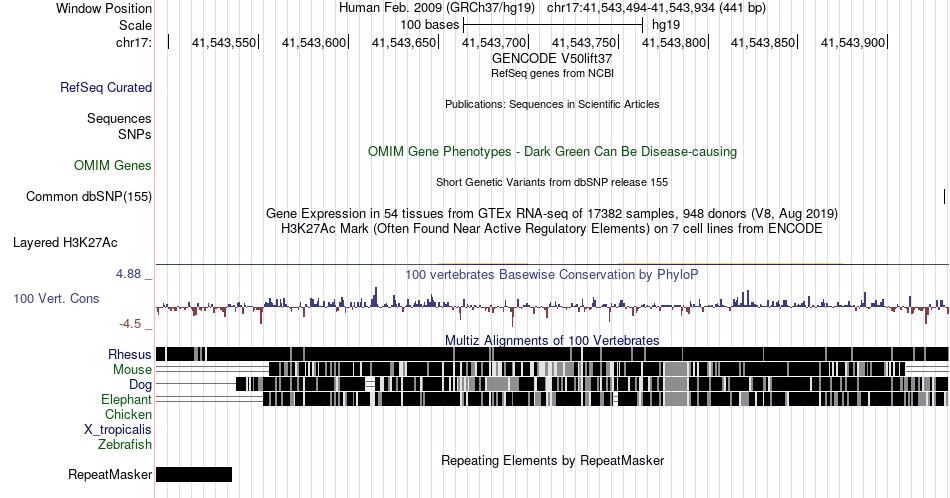Click the RefSeq genes from NCBI title

[x=552, y=73]
